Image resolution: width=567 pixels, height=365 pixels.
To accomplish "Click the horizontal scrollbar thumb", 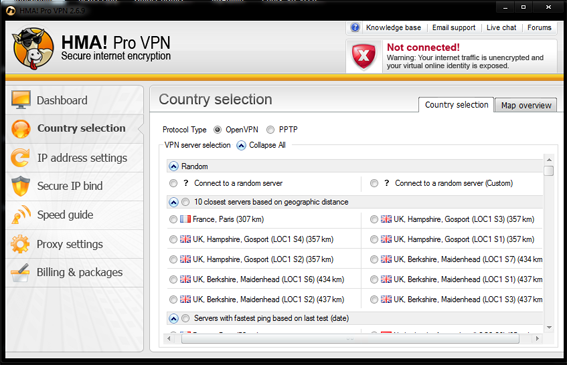I will click(x=350, y=339).
